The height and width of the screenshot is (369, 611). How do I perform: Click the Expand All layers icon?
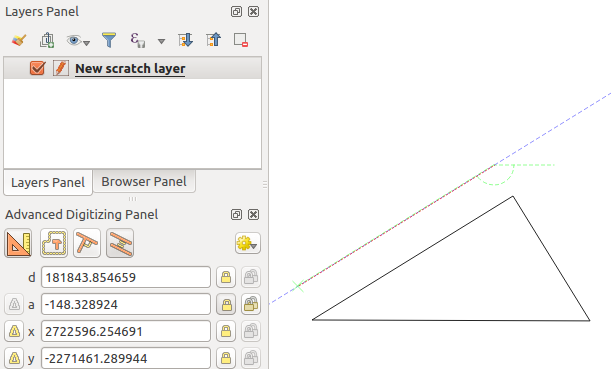click(185, 40)
